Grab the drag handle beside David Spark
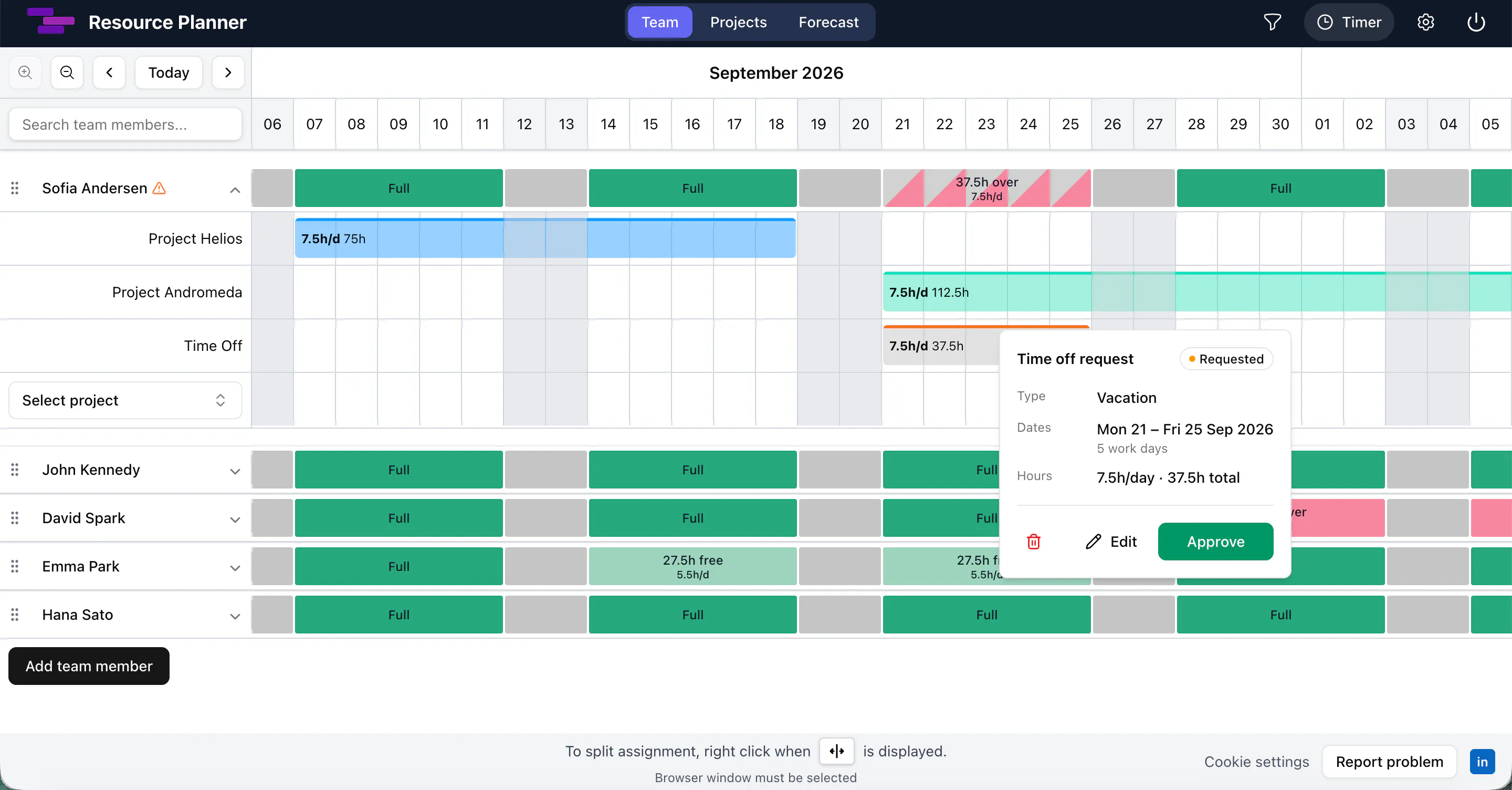 (x=15, y=518)
